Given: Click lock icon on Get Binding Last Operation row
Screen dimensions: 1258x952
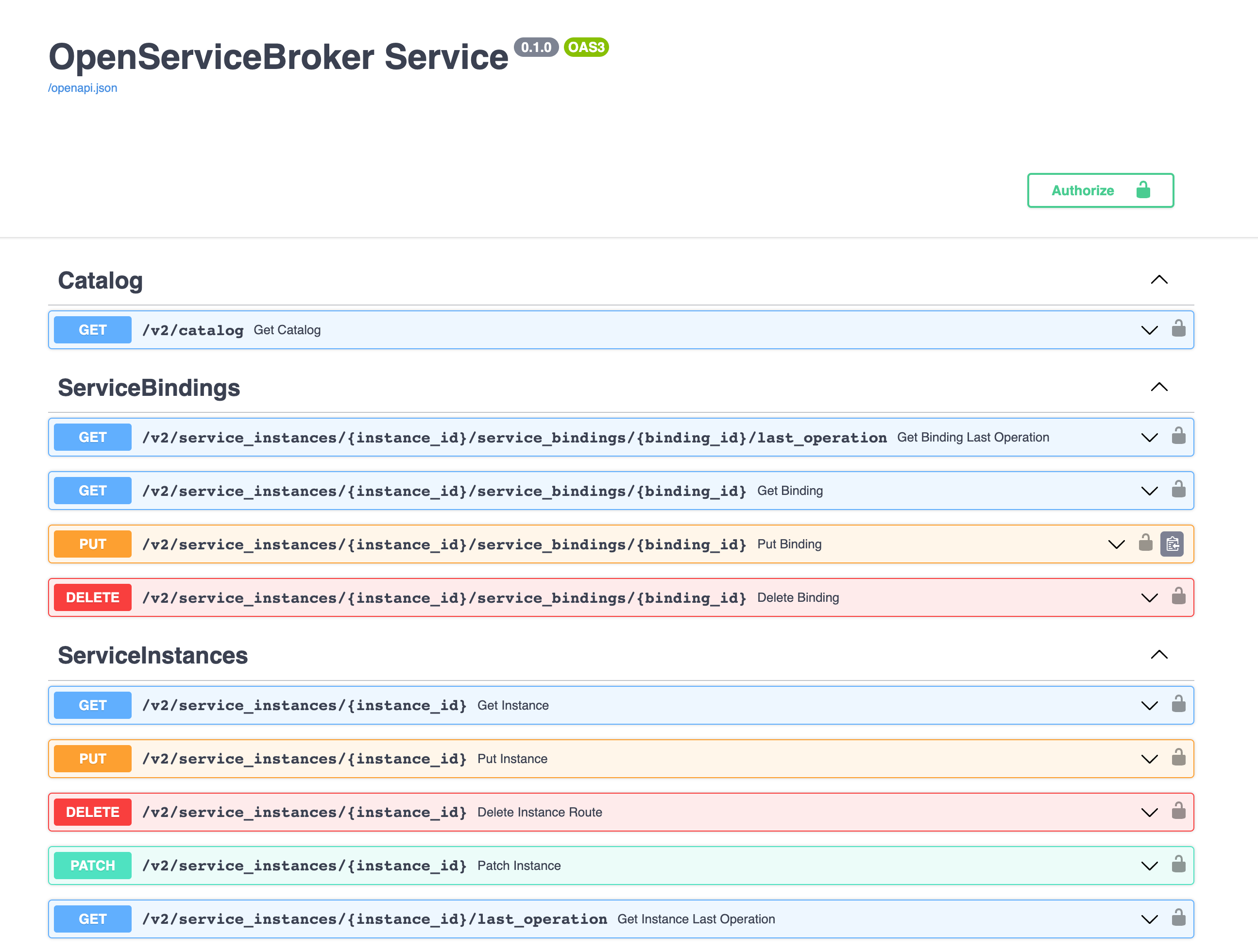Looking at the screenshot, I should (x=1178, y=436).
